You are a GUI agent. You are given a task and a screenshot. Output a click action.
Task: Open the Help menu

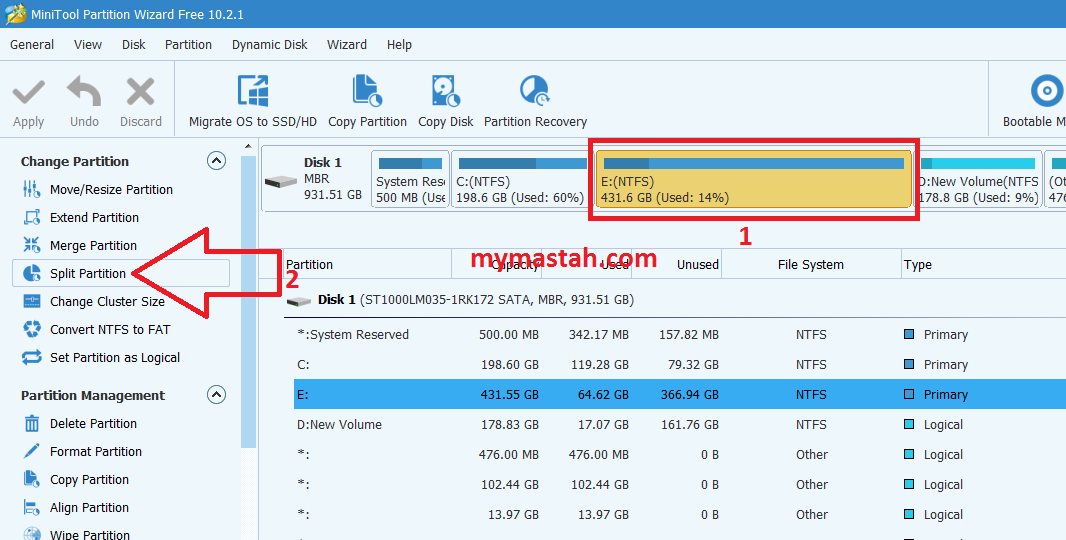tap(399, 45)
